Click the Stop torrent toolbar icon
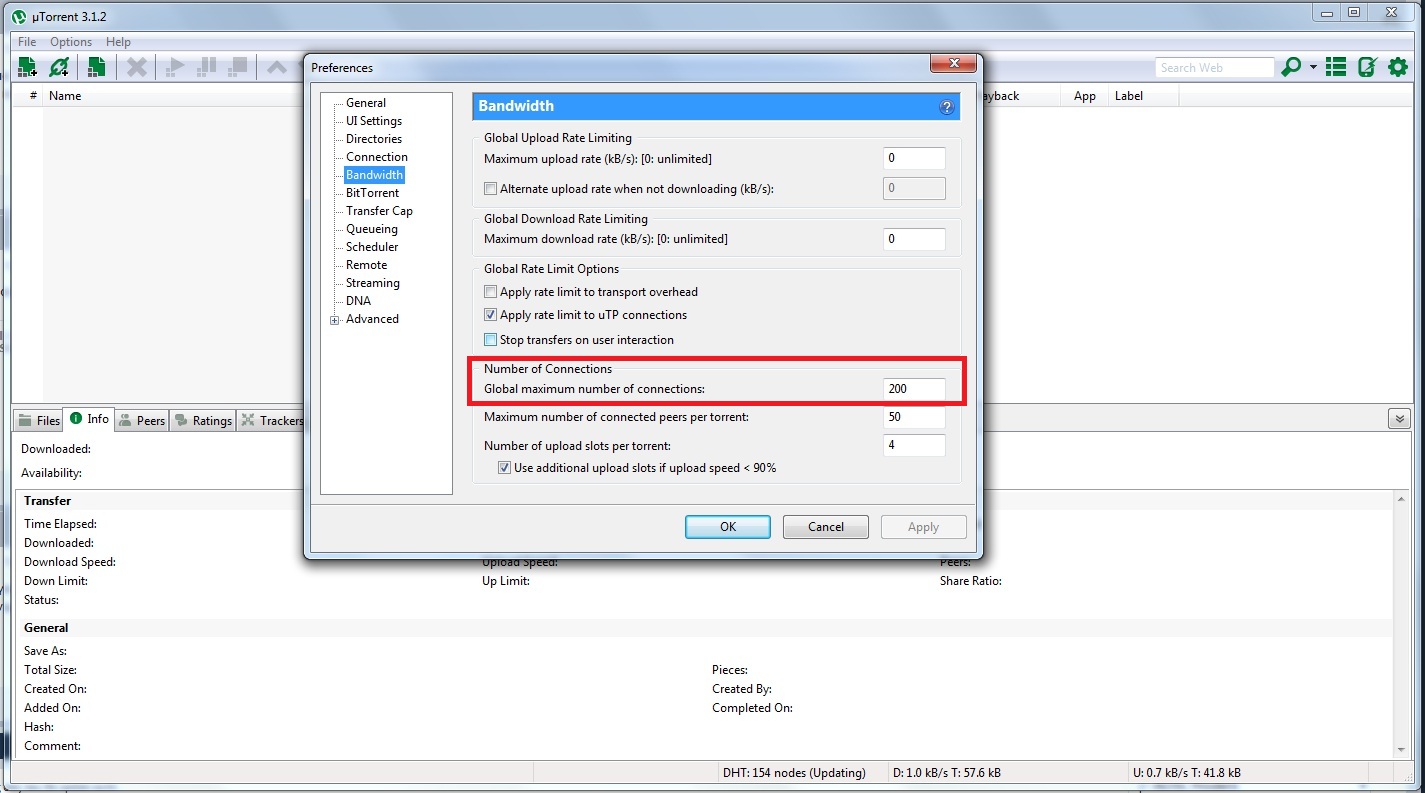 click(x=238, y=67)
